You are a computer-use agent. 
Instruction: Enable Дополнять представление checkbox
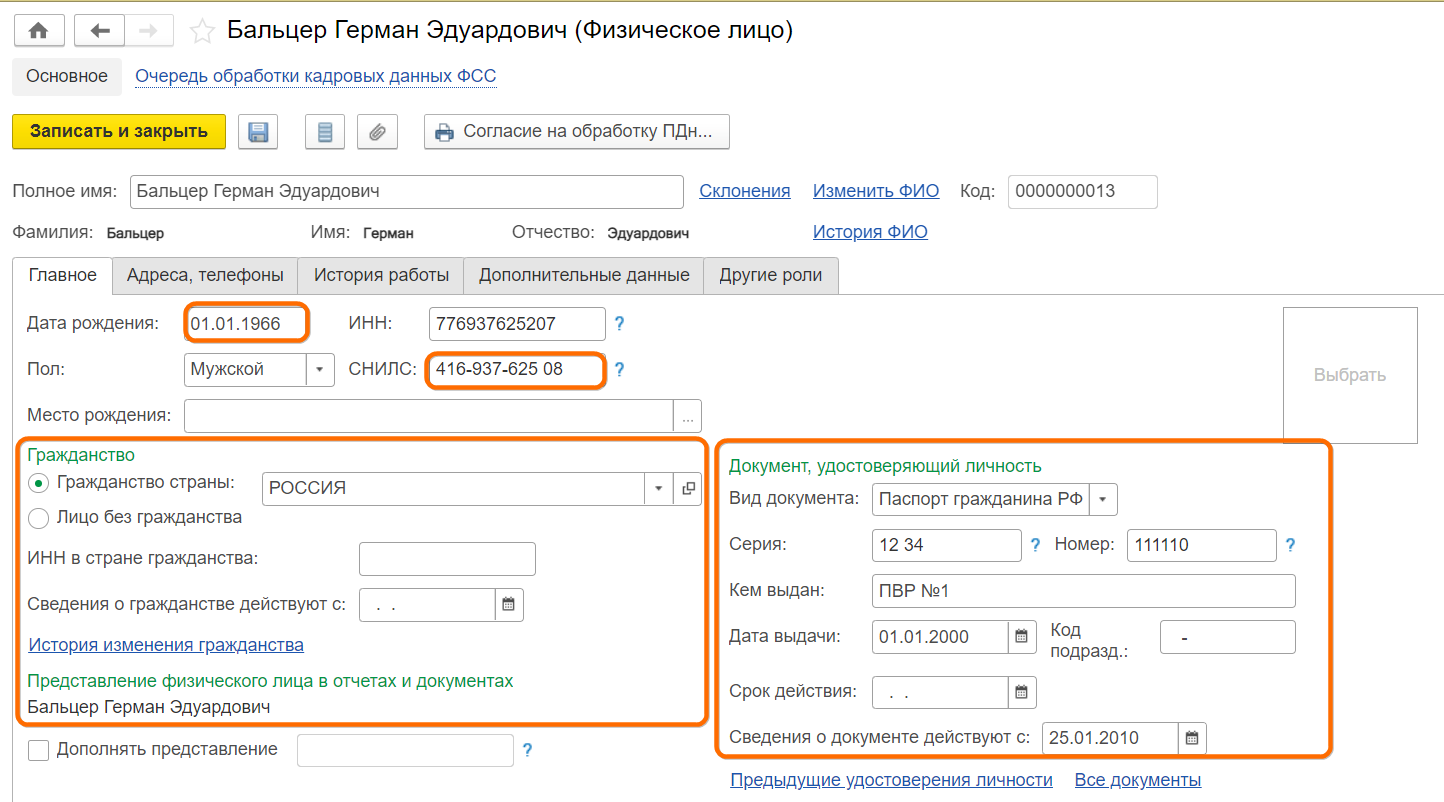(x=39, y=750)
